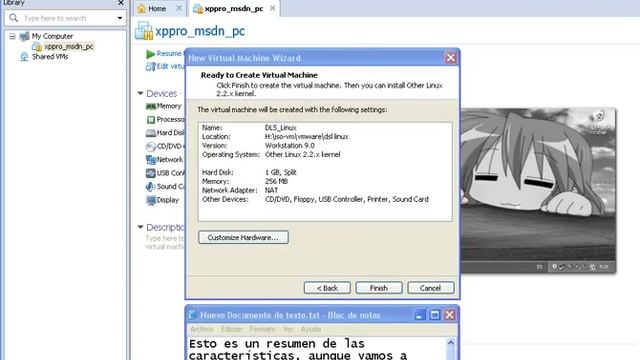Viewport: 640px width, 360px height.
Task: Click the Sound Card icon
Action: pos(151,187)
